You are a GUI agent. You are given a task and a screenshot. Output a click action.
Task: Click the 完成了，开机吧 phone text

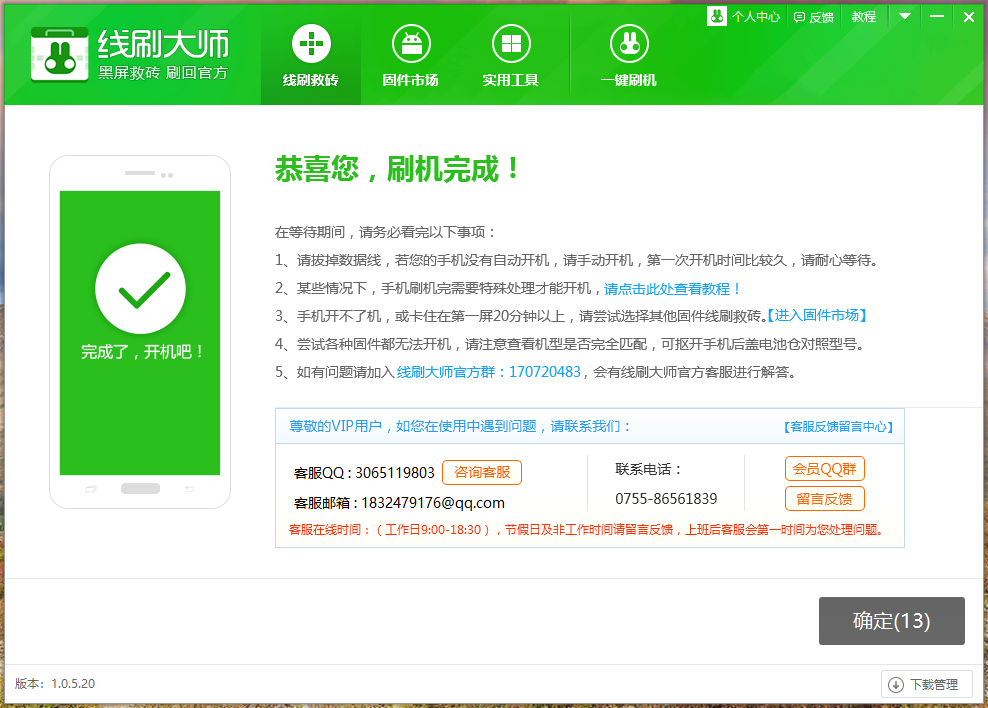click(141, 351)
